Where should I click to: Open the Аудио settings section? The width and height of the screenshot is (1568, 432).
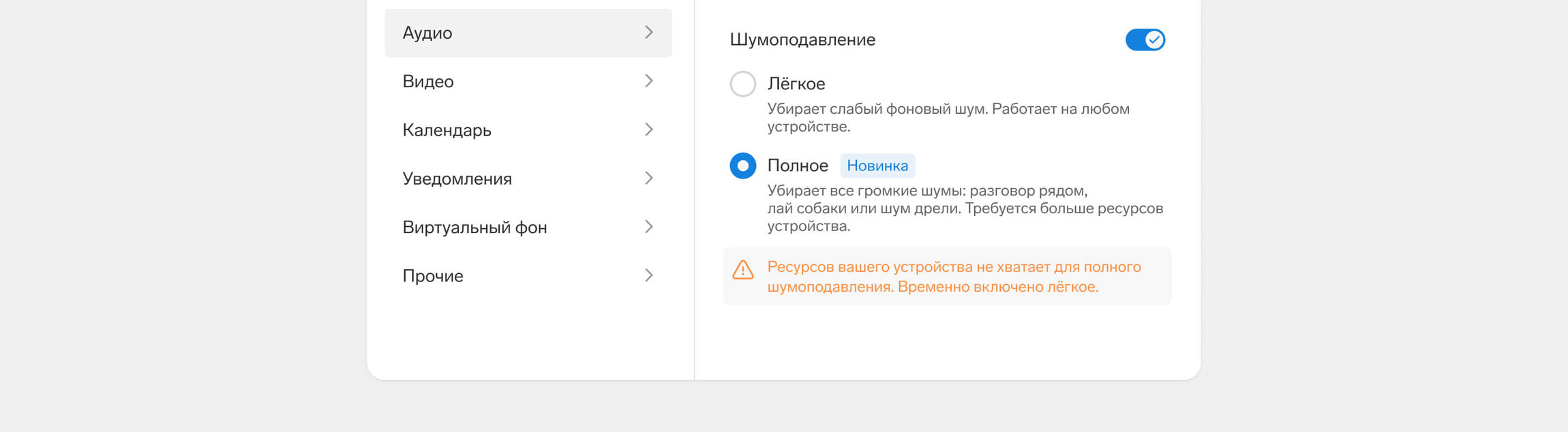[427, 33]
